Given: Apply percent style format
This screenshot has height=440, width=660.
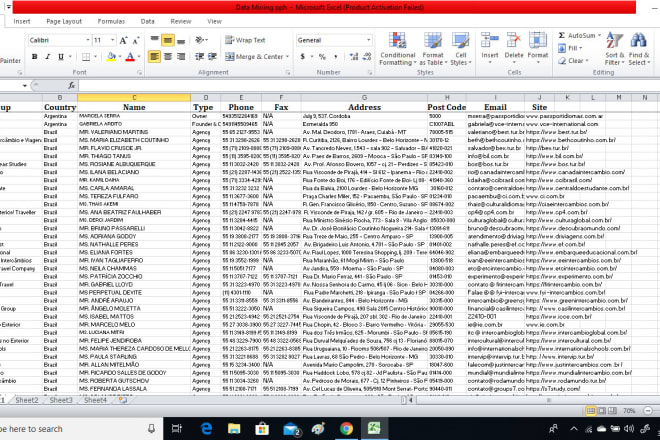Looking at the screenshot, I should point(322,56).
